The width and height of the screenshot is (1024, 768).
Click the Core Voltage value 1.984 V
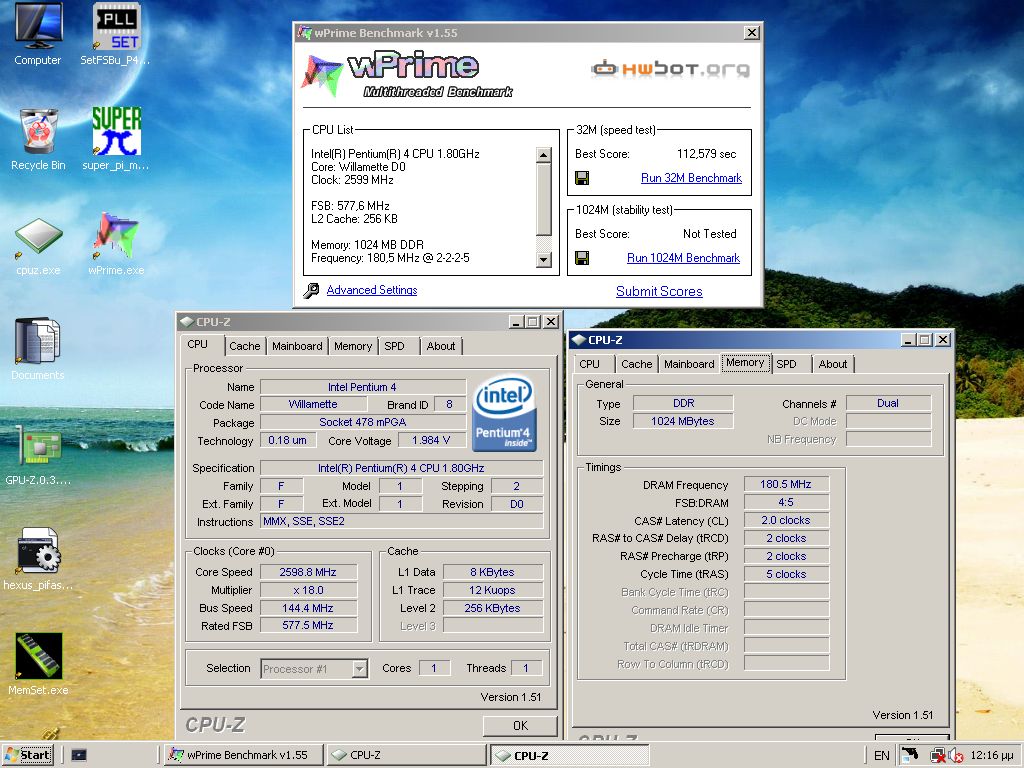[431, 440]
